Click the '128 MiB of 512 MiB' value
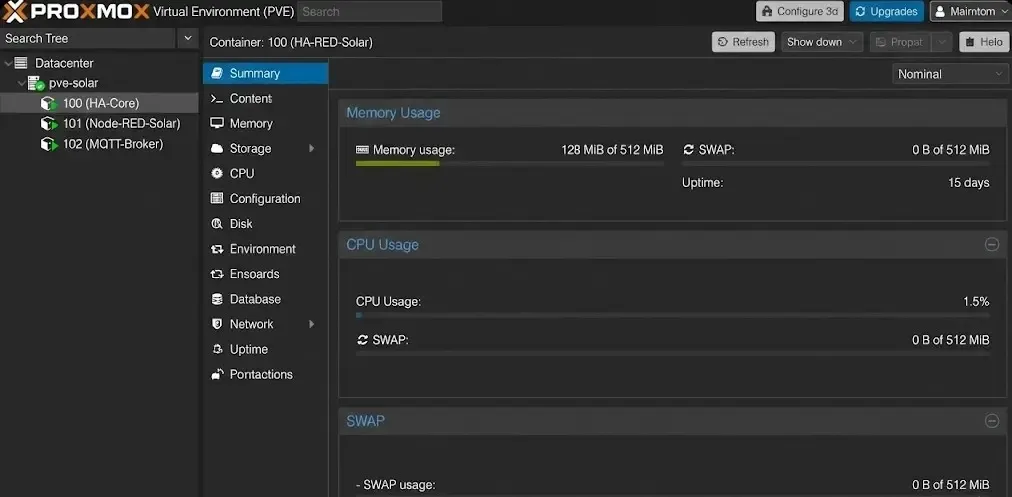1012x497 pixels. (x=612, y=150)
